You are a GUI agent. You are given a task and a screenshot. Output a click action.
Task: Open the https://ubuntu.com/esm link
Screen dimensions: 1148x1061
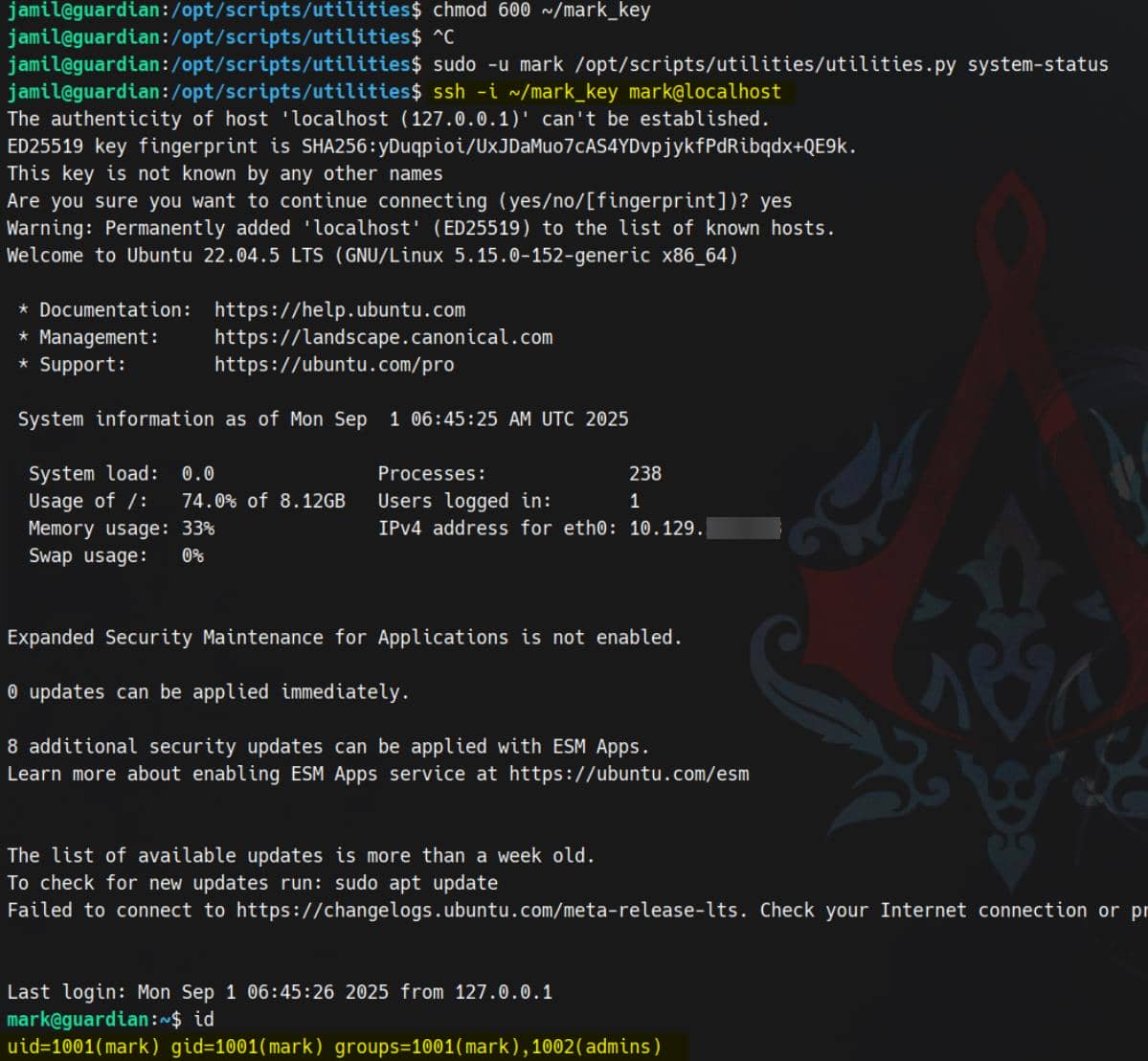[x=629, y=774]
